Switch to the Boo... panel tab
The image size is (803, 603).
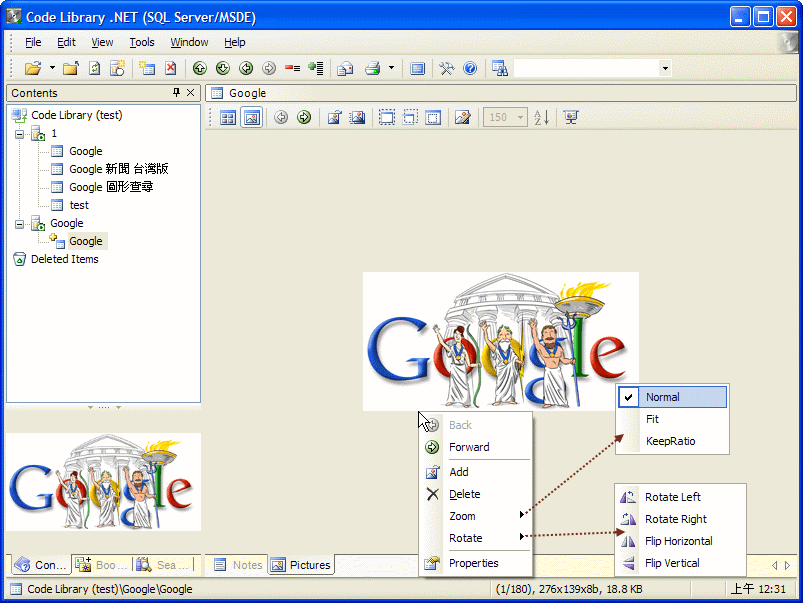point(101,565)
